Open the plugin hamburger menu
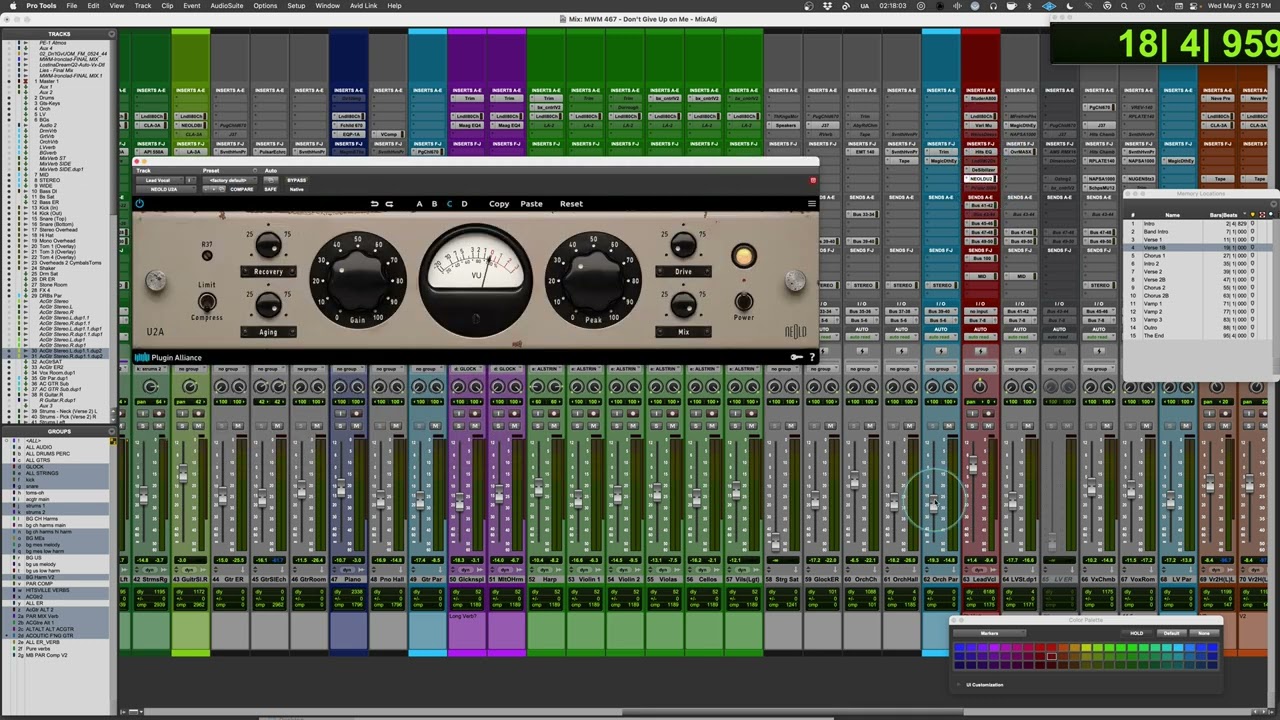1280x720 pixels. pyautogui.click(x=811, y=204)
